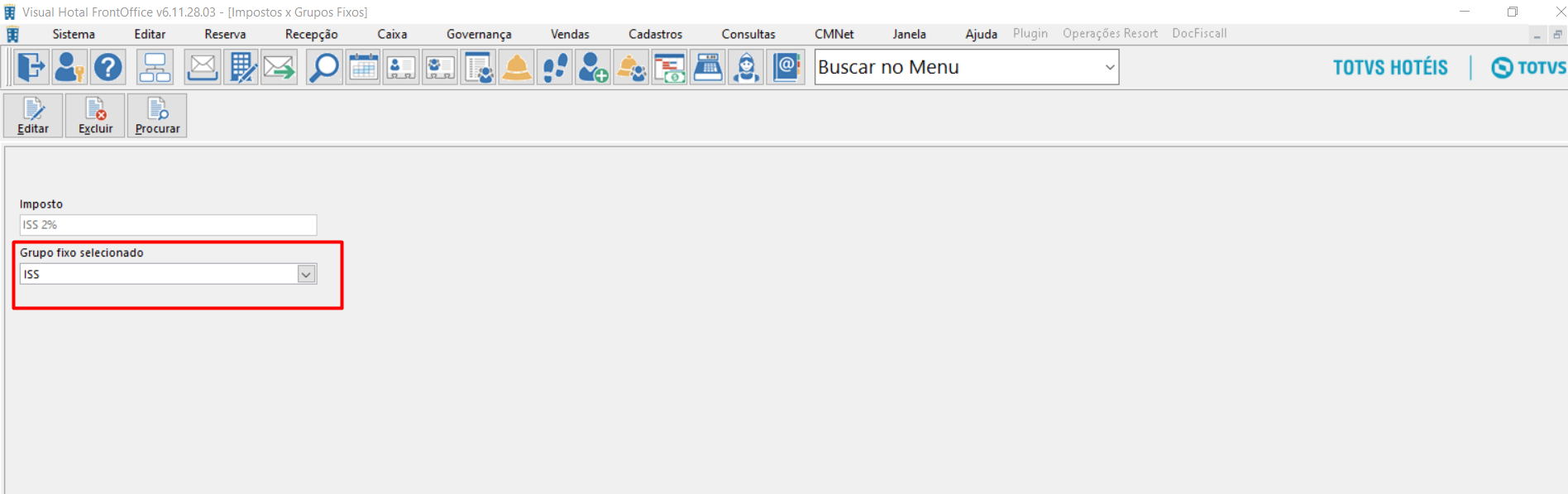Click the Excluir button
The width and height of the screenshot is (1568, 494).
click(x=95, y=115)
